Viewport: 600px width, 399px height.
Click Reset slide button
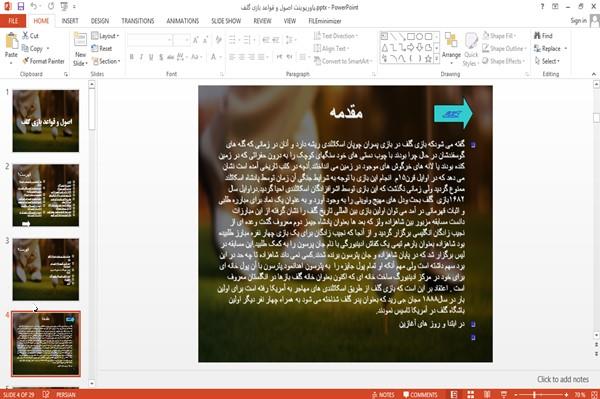[102, 48]
